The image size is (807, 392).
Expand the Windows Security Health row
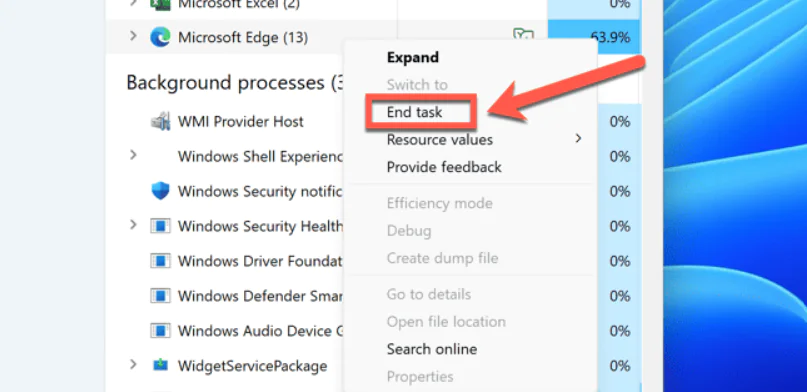[x=133, y=225]
